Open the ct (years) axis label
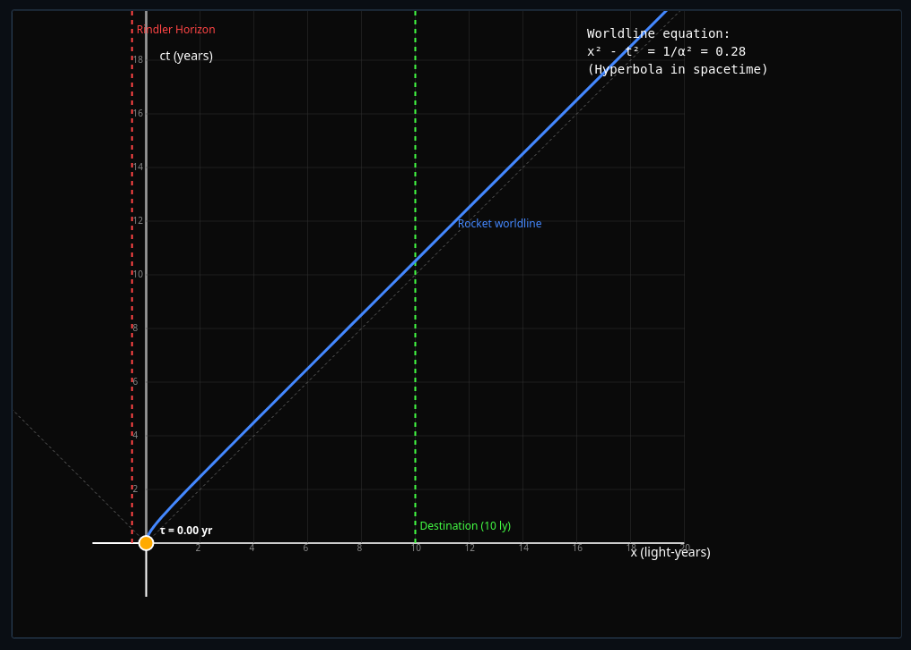Screen dimensions: 911x650 click(186, 55)
